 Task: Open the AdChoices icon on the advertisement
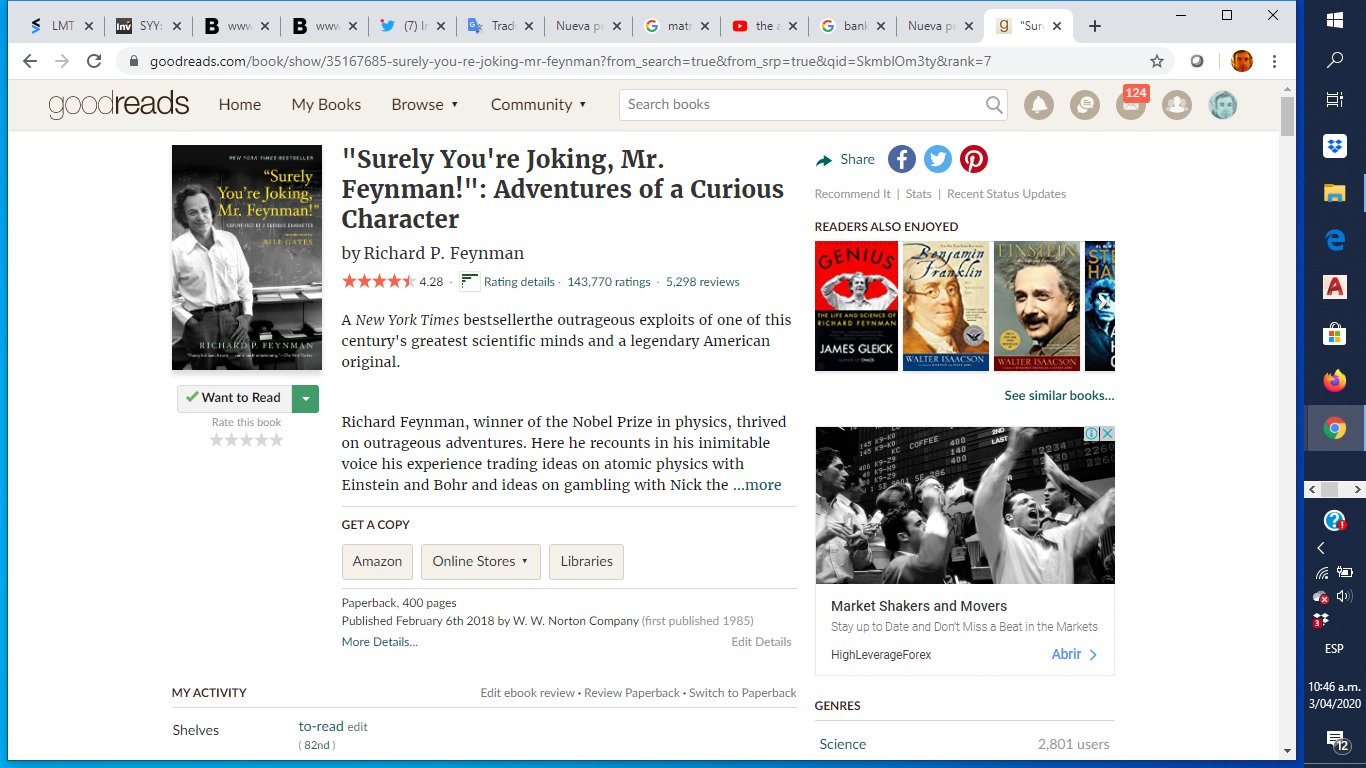(x=1093, y=434)
